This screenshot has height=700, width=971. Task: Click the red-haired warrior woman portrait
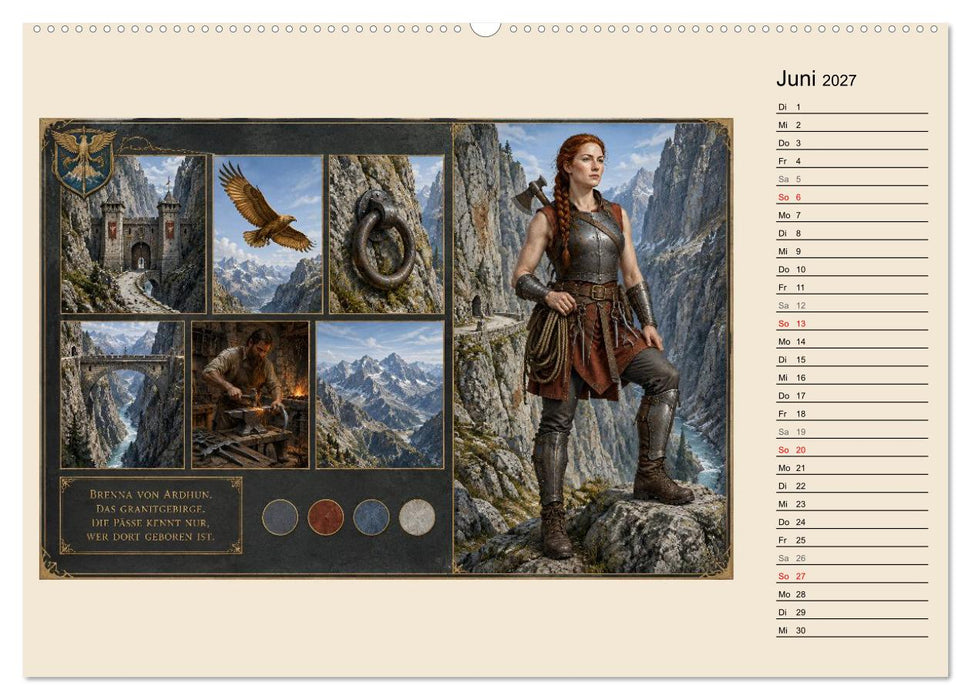click(x=591, y=348)
